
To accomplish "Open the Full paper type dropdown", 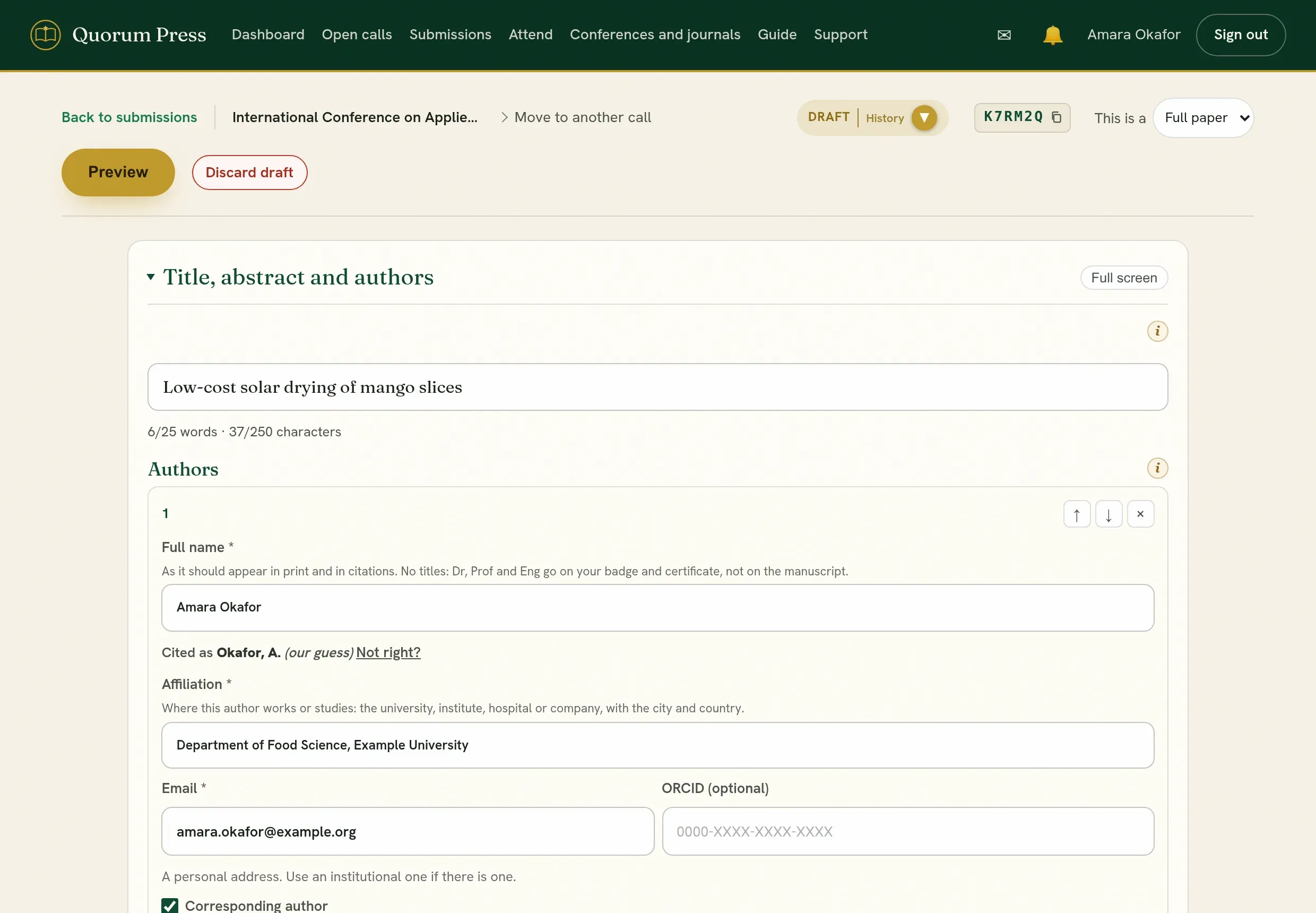I will click(x=1203, y=118).
